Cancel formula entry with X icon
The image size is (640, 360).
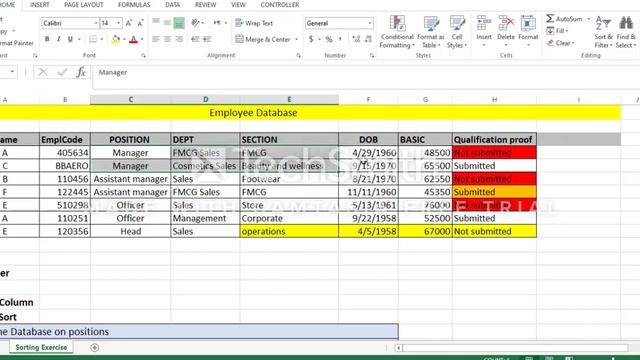pos(42,72)
